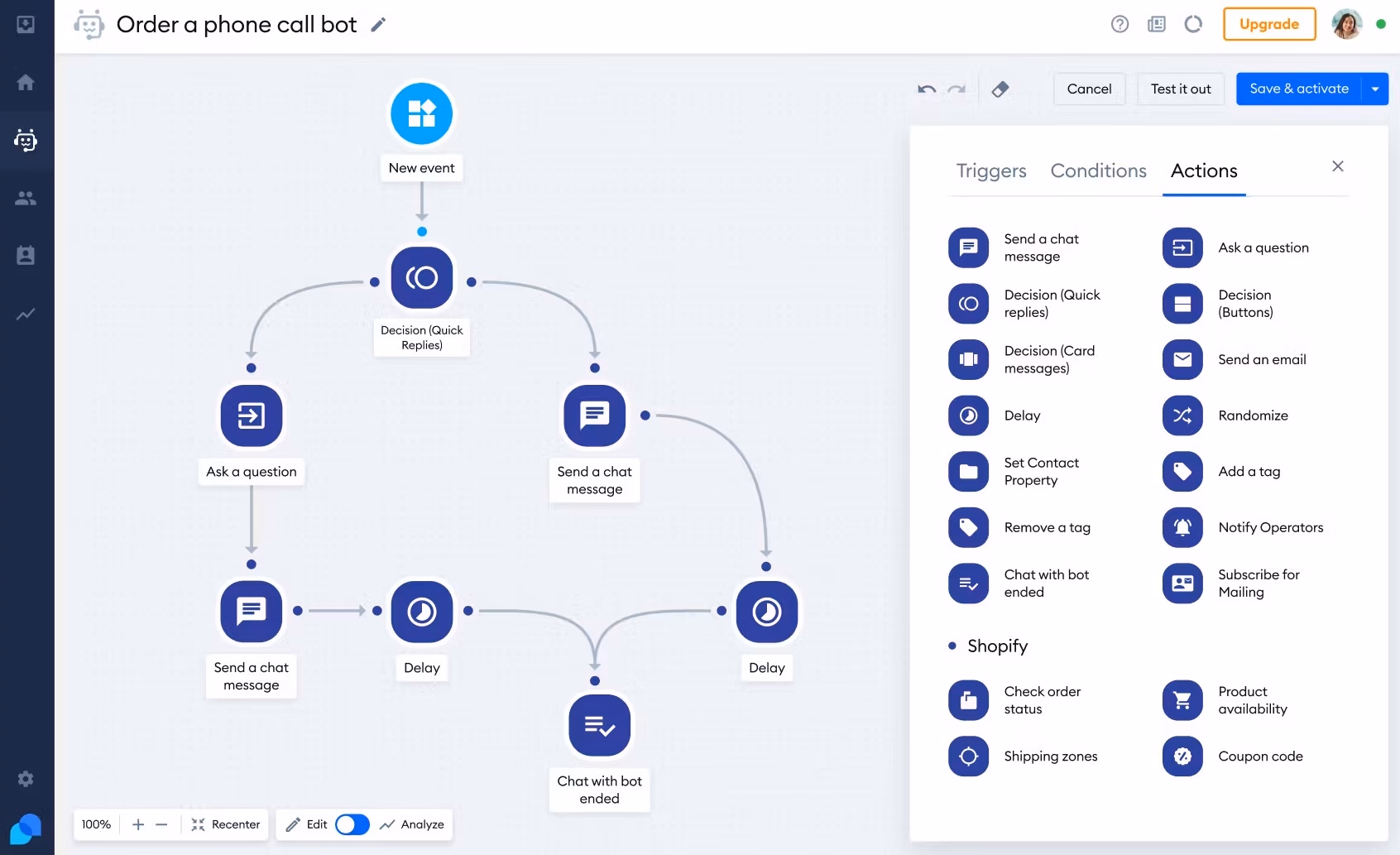Toggle the Edit/Analyze mode switch
1400x855 pixels.
coord(352,824)
